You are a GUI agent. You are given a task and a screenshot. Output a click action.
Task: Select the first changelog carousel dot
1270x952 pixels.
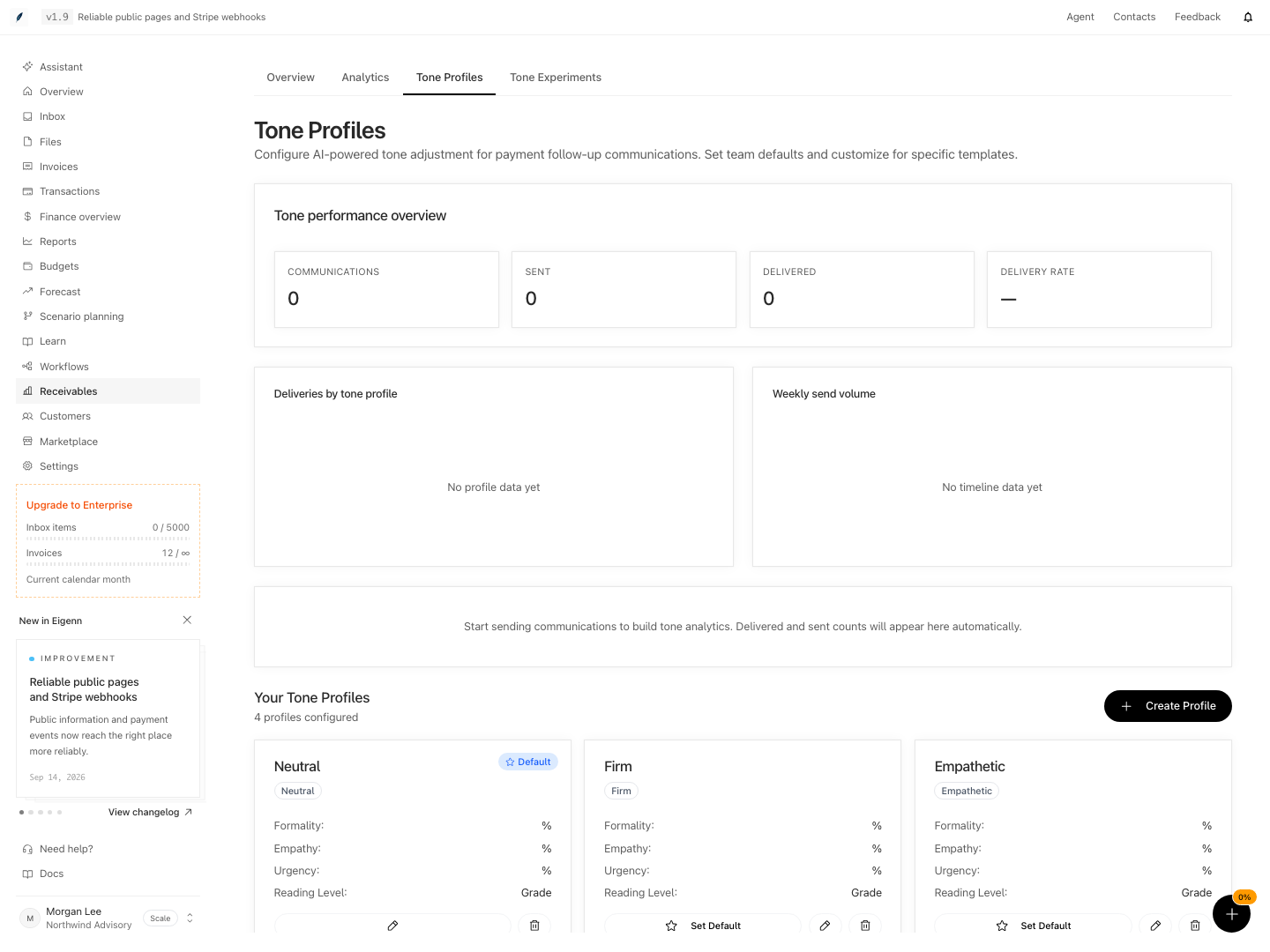pos(21,812)
